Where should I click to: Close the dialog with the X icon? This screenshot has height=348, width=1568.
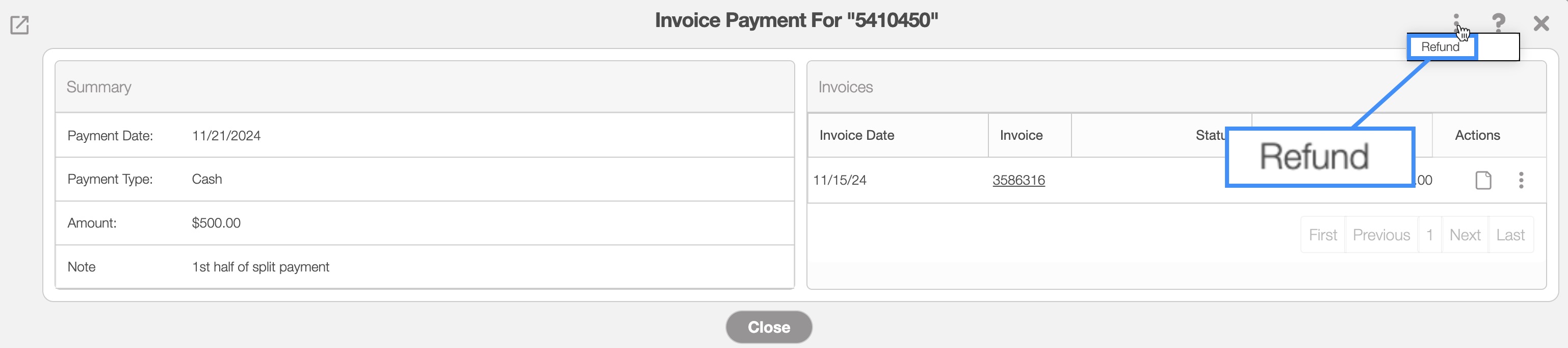[1540, 24]
